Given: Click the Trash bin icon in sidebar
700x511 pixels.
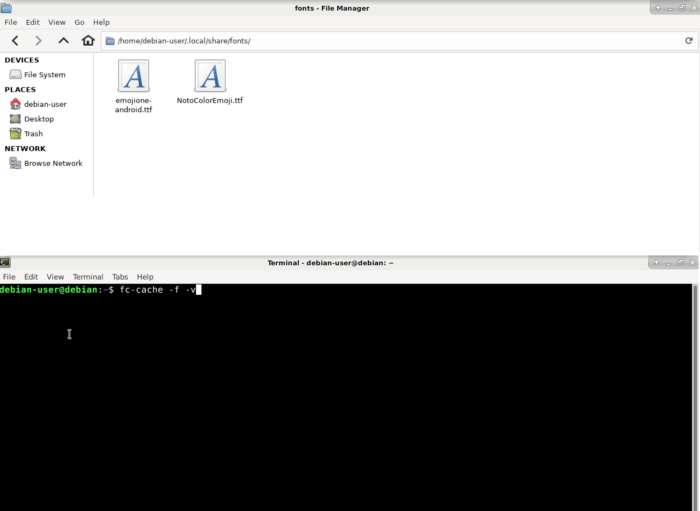Looking at the screenshot, I should pyautogui.click(x=15, y=133).
